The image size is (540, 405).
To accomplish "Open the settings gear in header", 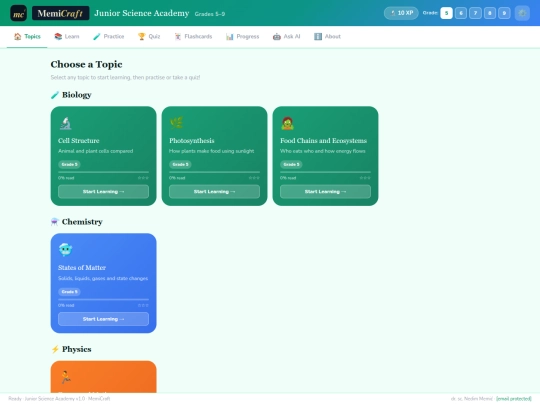I will pos(522,13).
